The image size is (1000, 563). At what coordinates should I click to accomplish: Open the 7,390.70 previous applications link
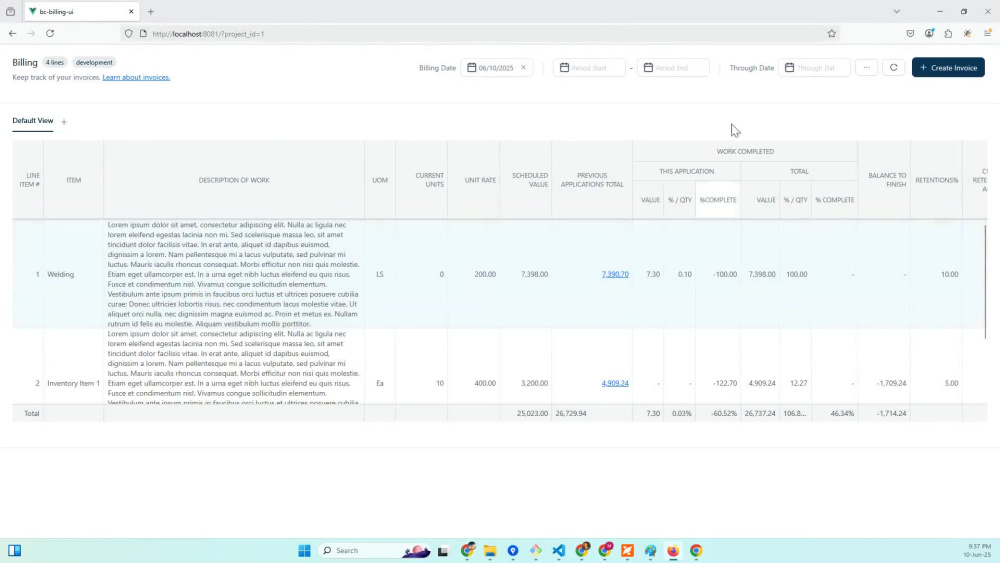coord(615,274)
